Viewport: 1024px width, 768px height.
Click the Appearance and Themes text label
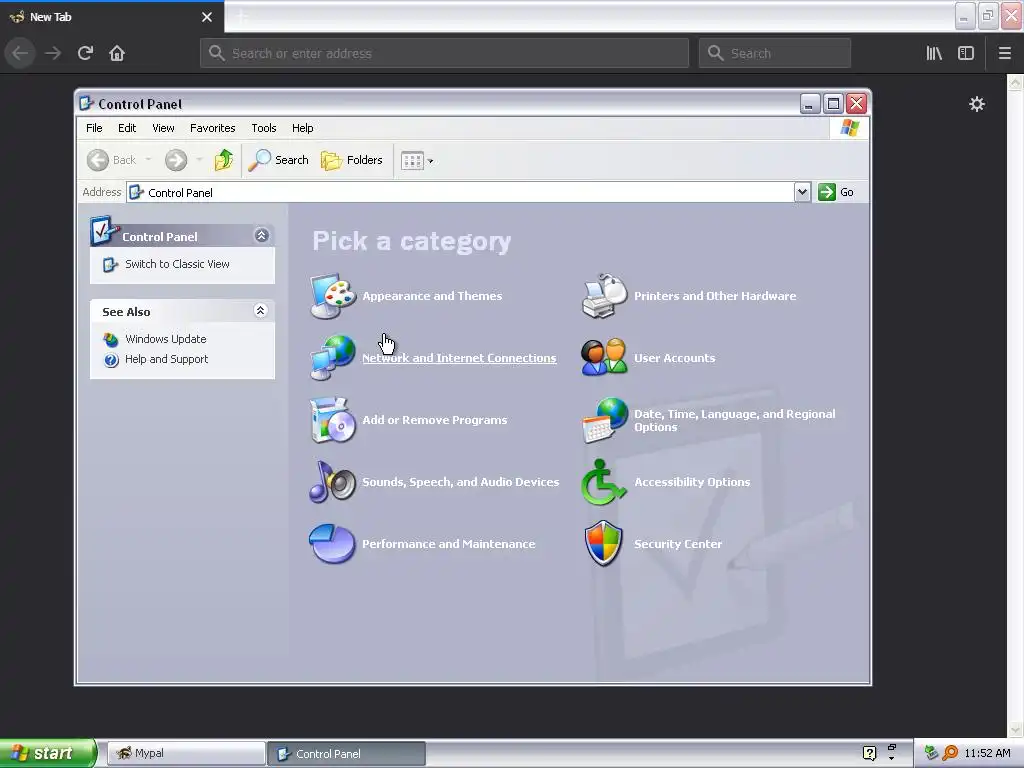[x=432, y=296]
